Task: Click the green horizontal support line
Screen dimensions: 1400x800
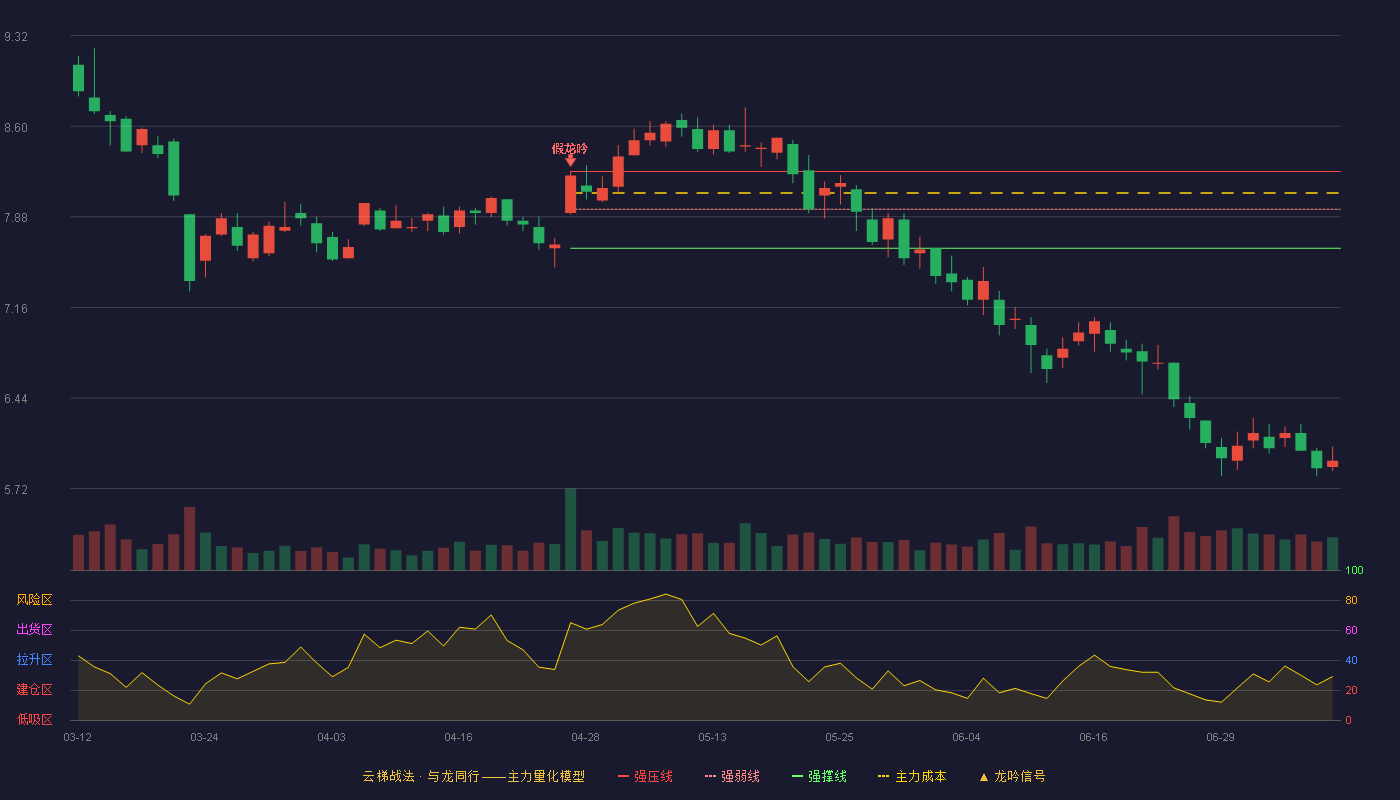Action: (955, 248)
